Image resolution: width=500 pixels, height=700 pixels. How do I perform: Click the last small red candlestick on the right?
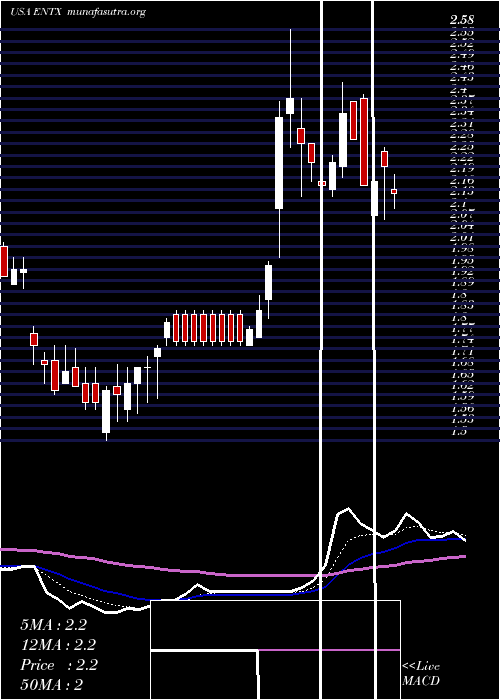point(394,192)
